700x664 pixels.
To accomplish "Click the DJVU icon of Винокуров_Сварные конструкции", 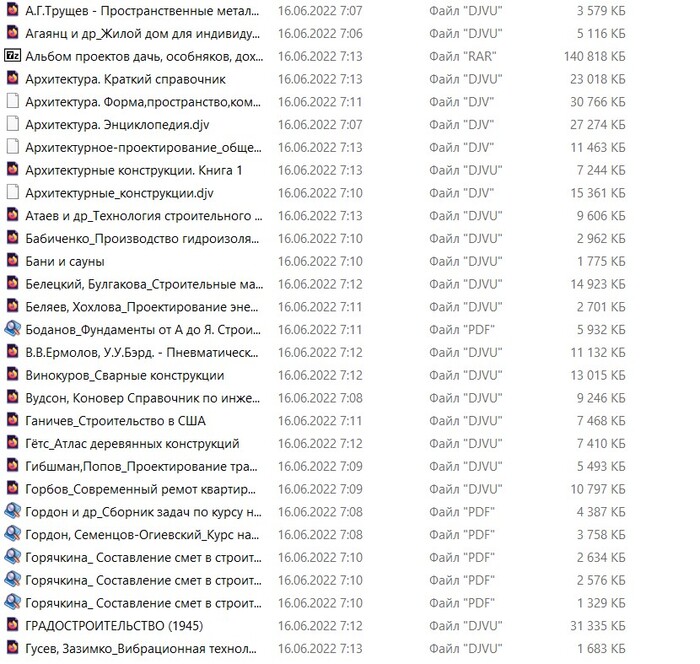I will pos(12,374).
